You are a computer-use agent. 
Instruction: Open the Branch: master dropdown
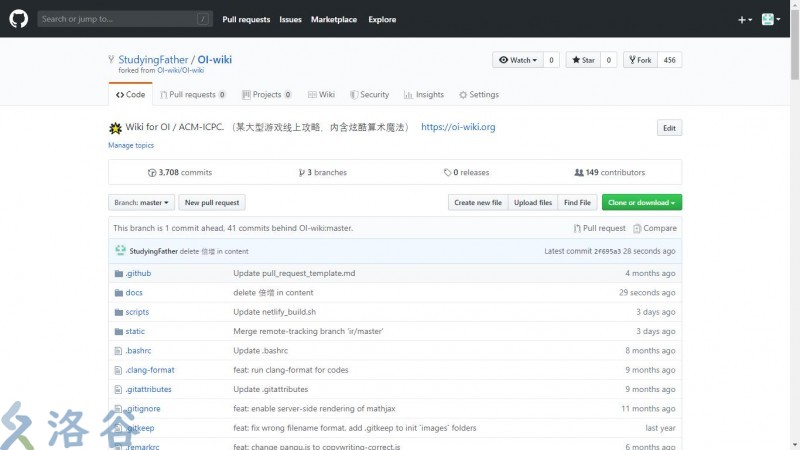(x=141, y=203)
